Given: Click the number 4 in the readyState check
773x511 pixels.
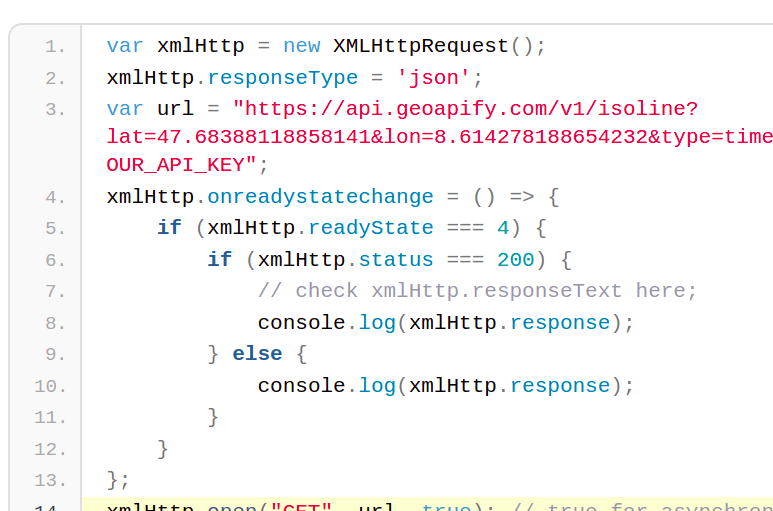Looking at the screenshot, I should click(x=503, y=228).
